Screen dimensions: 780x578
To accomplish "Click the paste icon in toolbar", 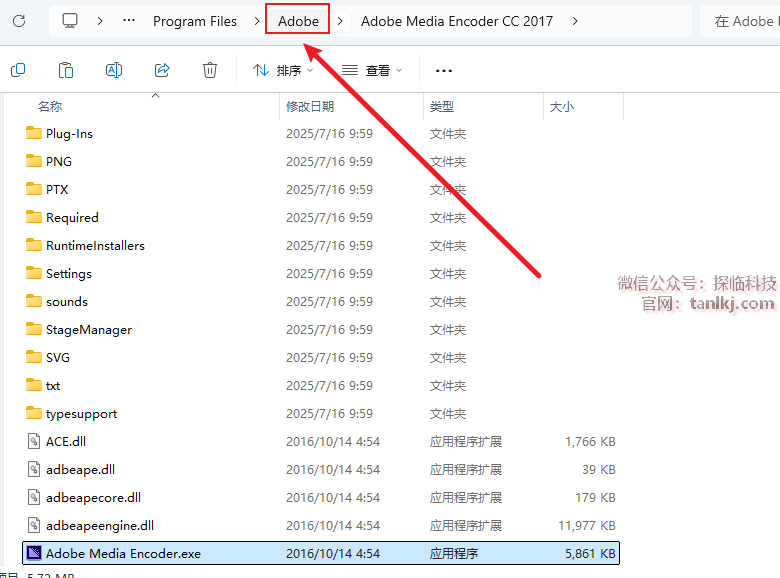I will (66, 70).
